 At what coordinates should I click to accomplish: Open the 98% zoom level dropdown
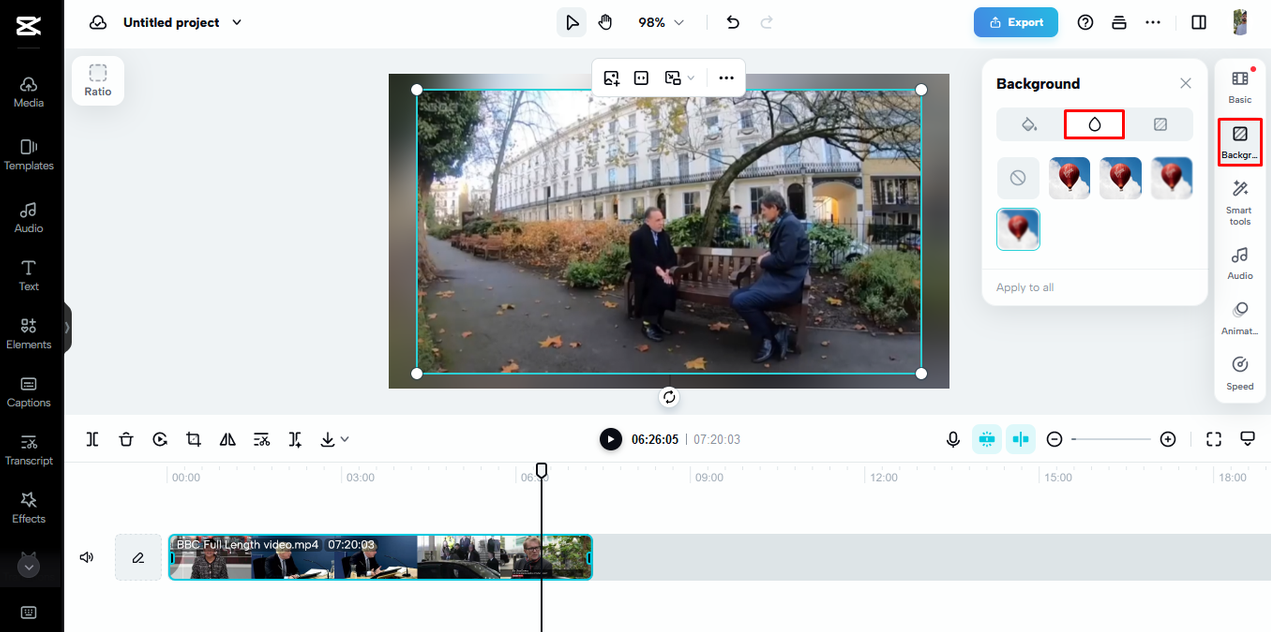click(x=661, y=22)
